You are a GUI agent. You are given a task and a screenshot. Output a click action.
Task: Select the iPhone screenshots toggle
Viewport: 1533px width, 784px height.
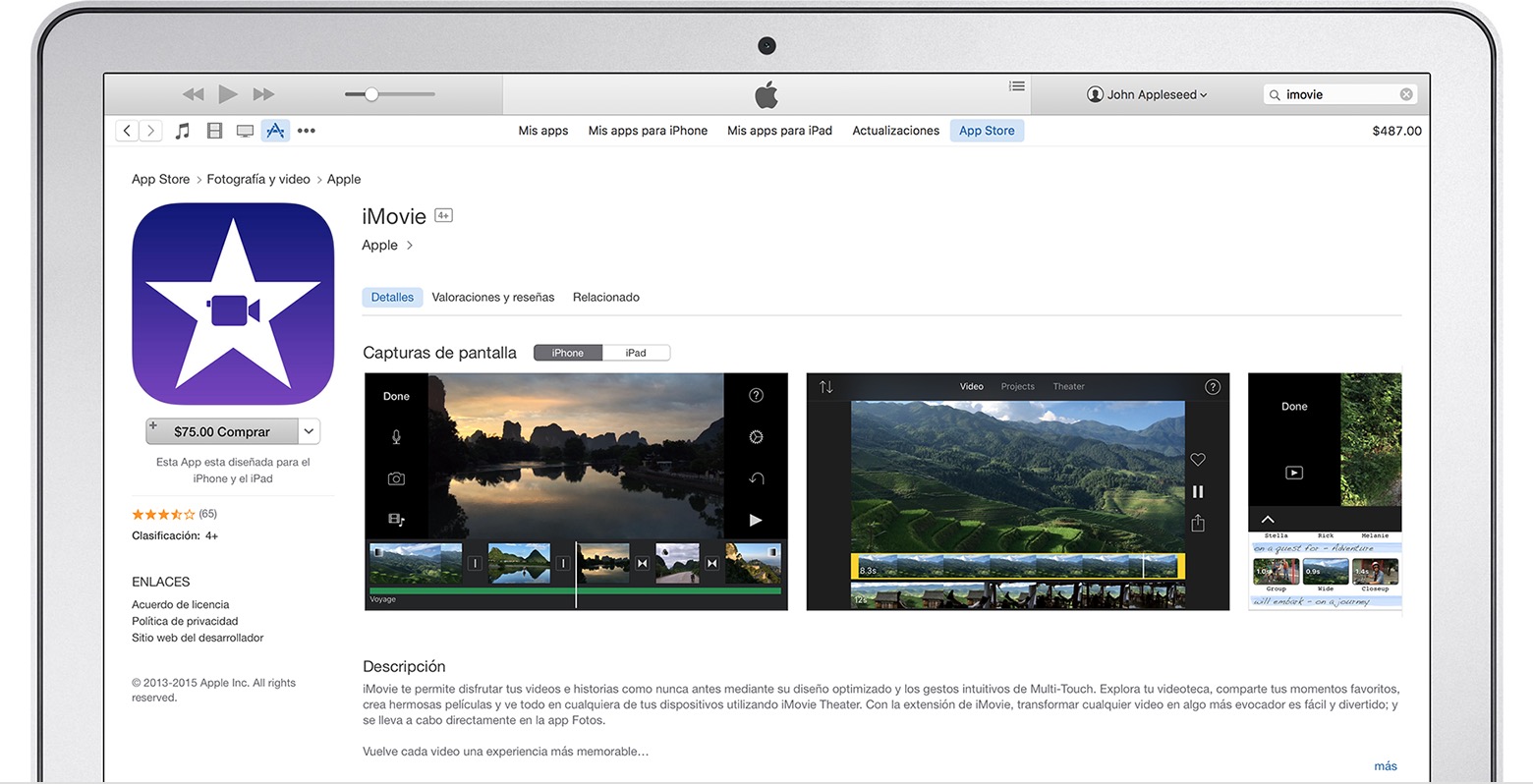pyautogui.click(x=567, y=352)
